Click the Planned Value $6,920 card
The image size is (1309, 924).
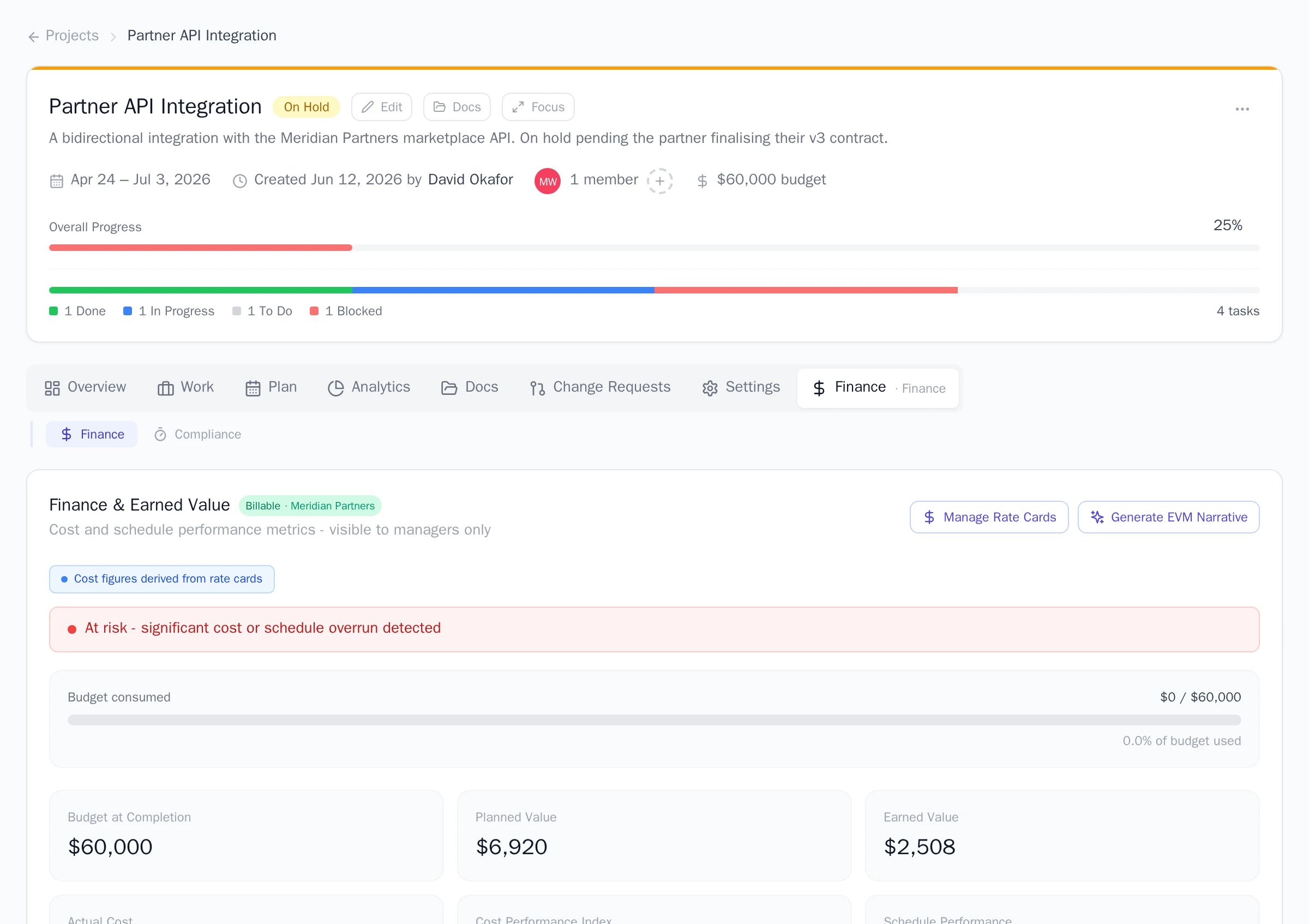[x=654, y=836]
